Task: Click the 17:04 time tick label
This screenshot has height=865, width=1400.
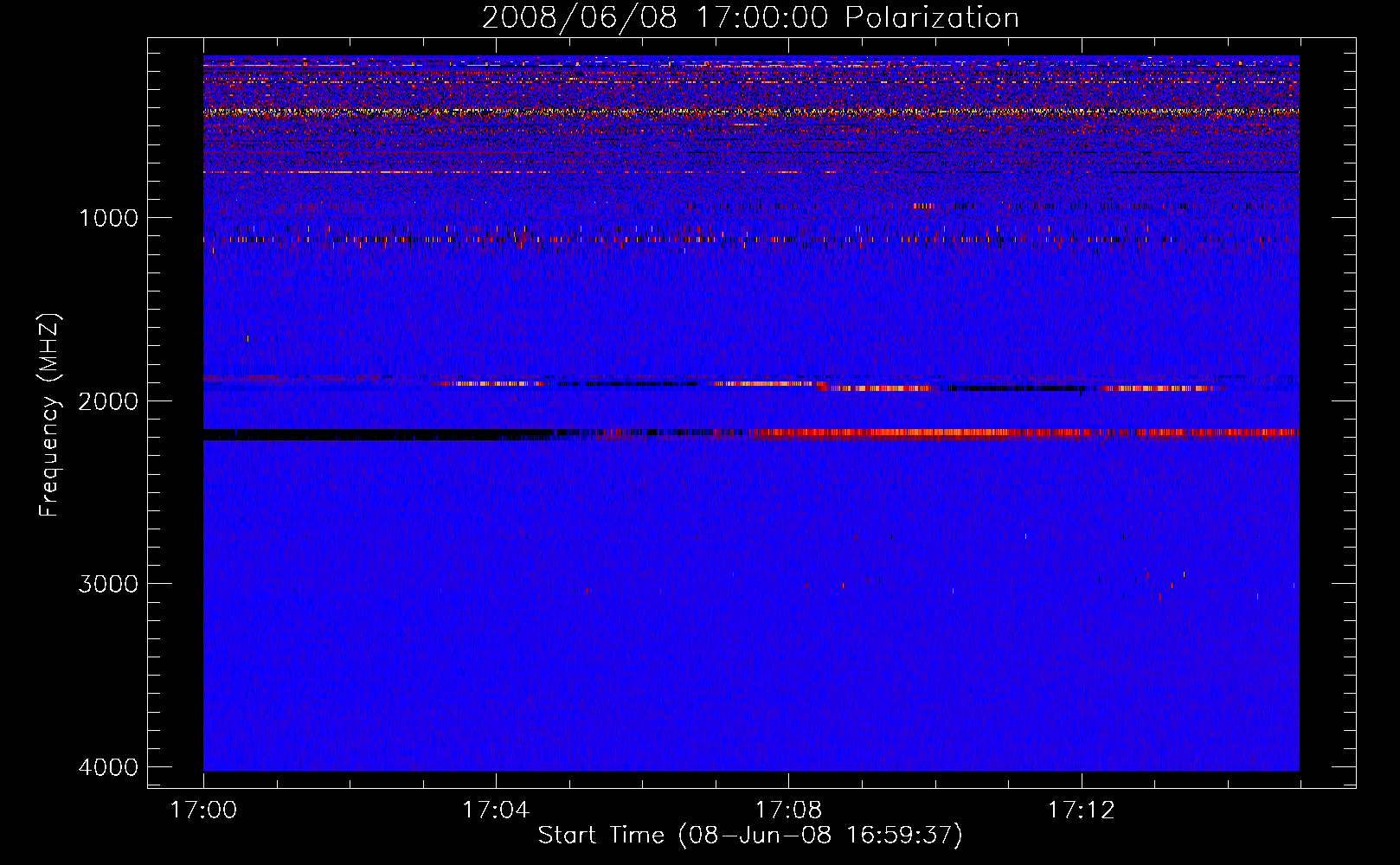Action: 496,811
